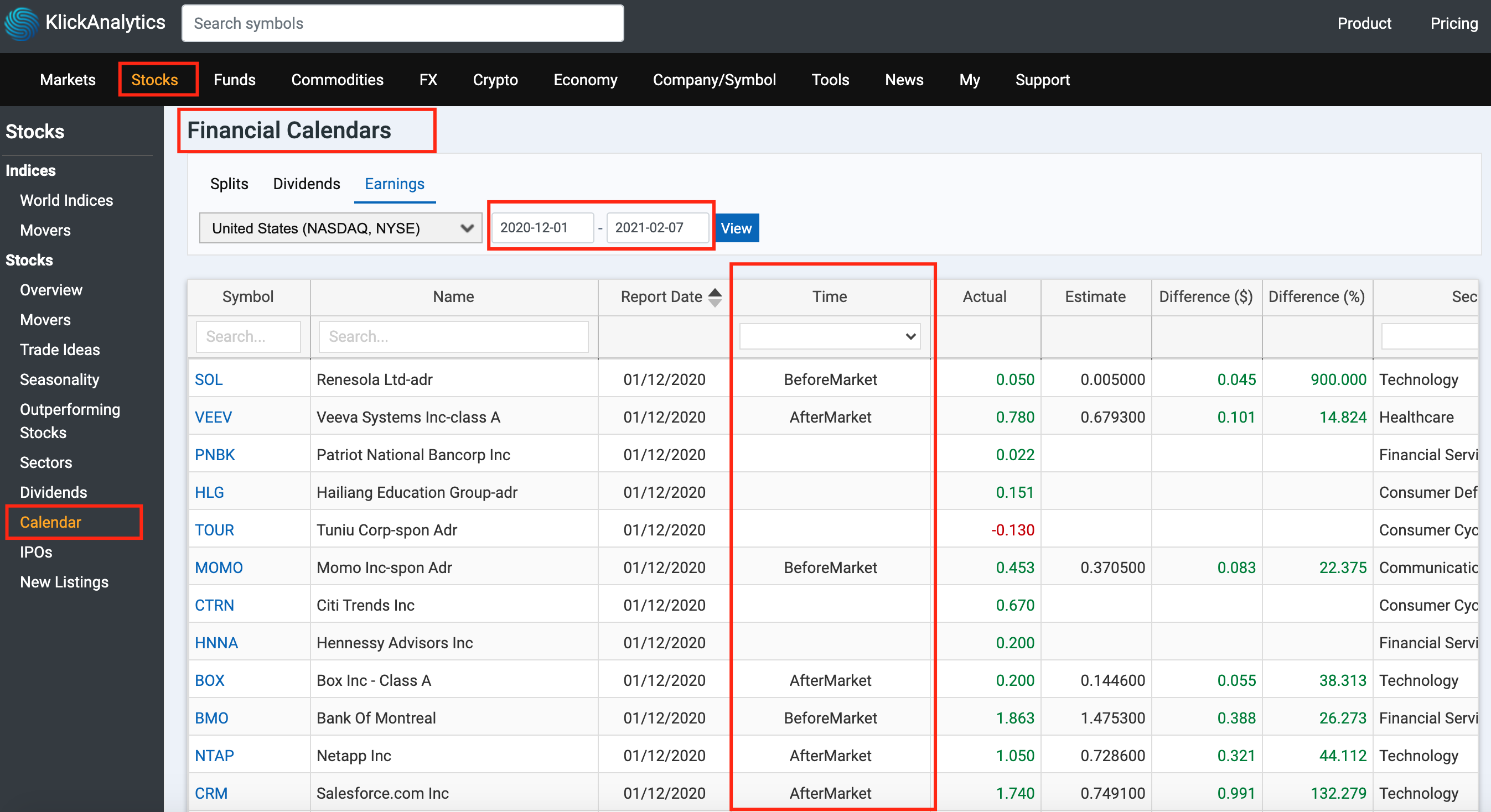
Task: Focus the Name column search box
Action: [454, 336]
